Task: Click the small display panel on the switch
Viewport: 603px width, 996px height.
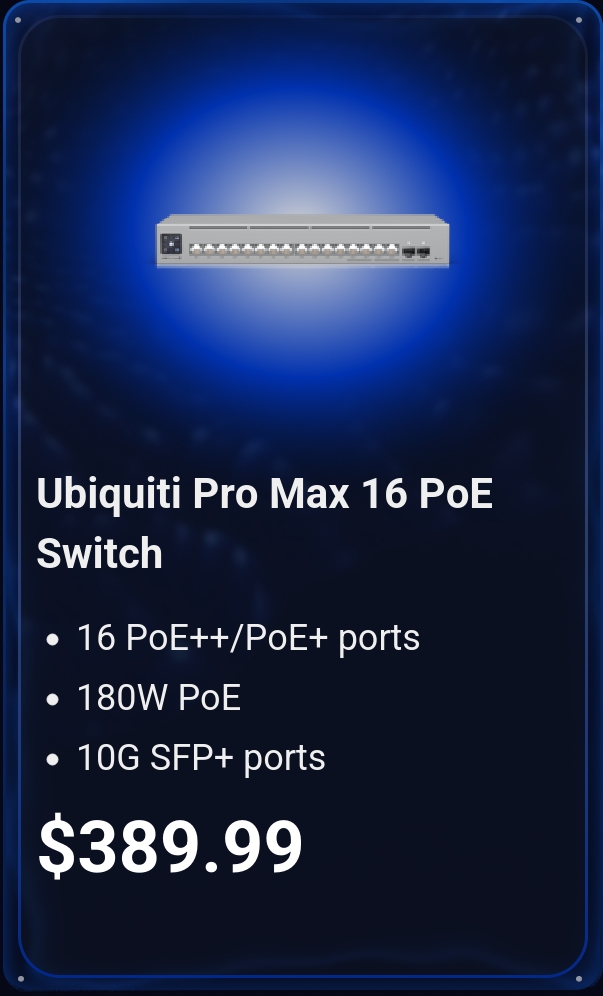Action: point(172,244)
